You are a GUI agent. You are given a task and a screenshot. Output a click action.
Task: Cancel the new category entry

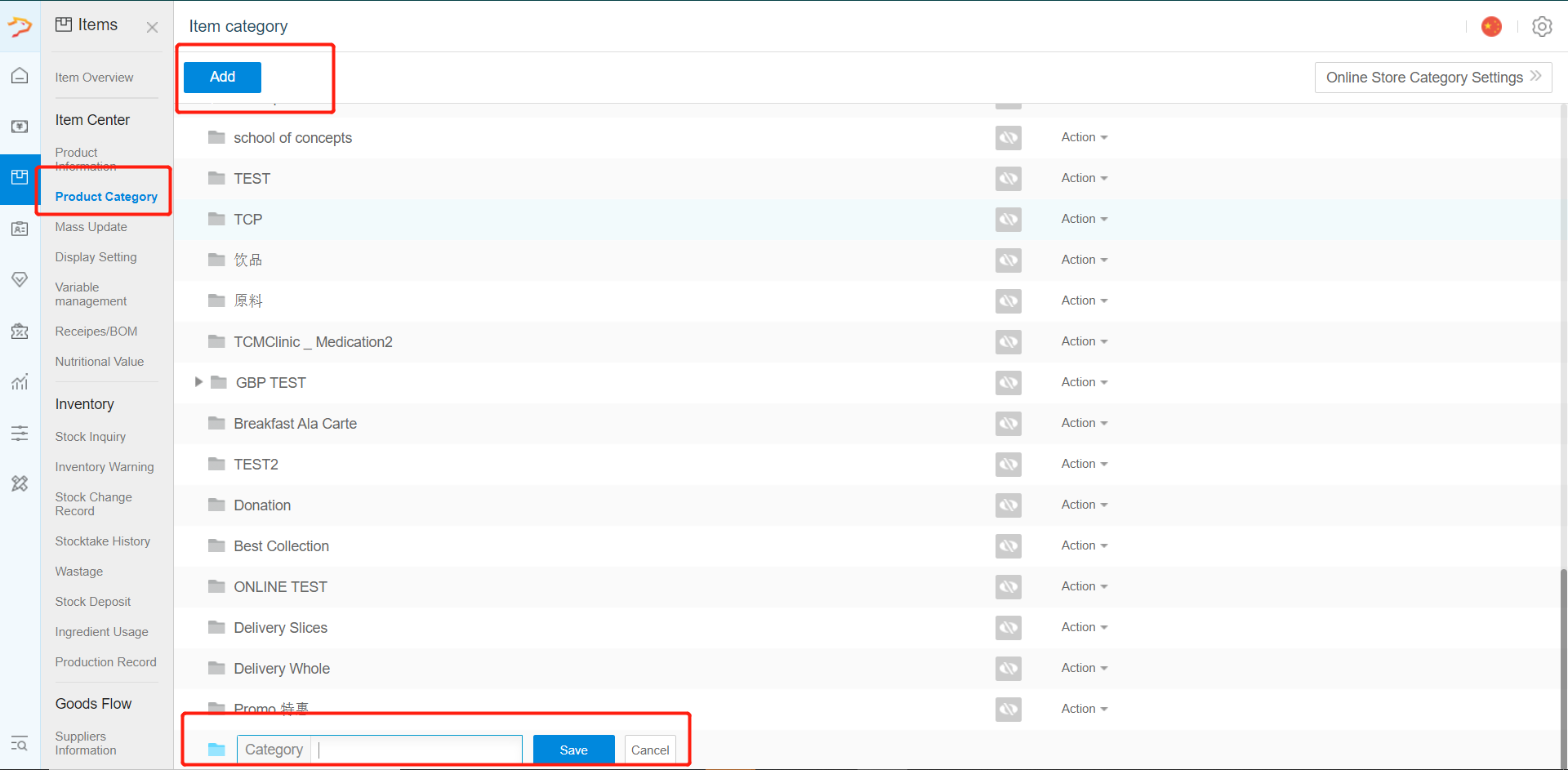click(650, 750)
